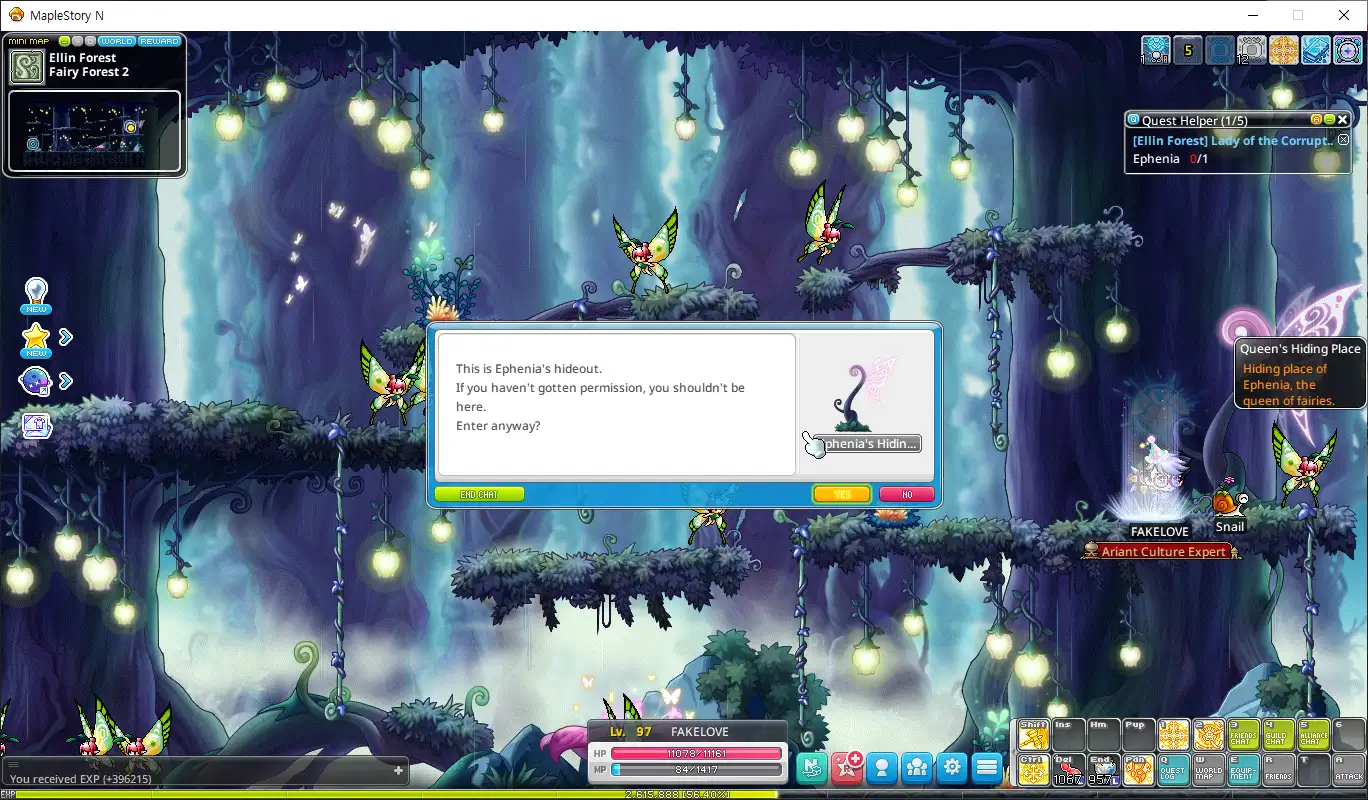The width and height of the screenshot is (1368, 800).
Task: Open Quest Log from quickslot Q
Action: click(x=1174, y=769)
